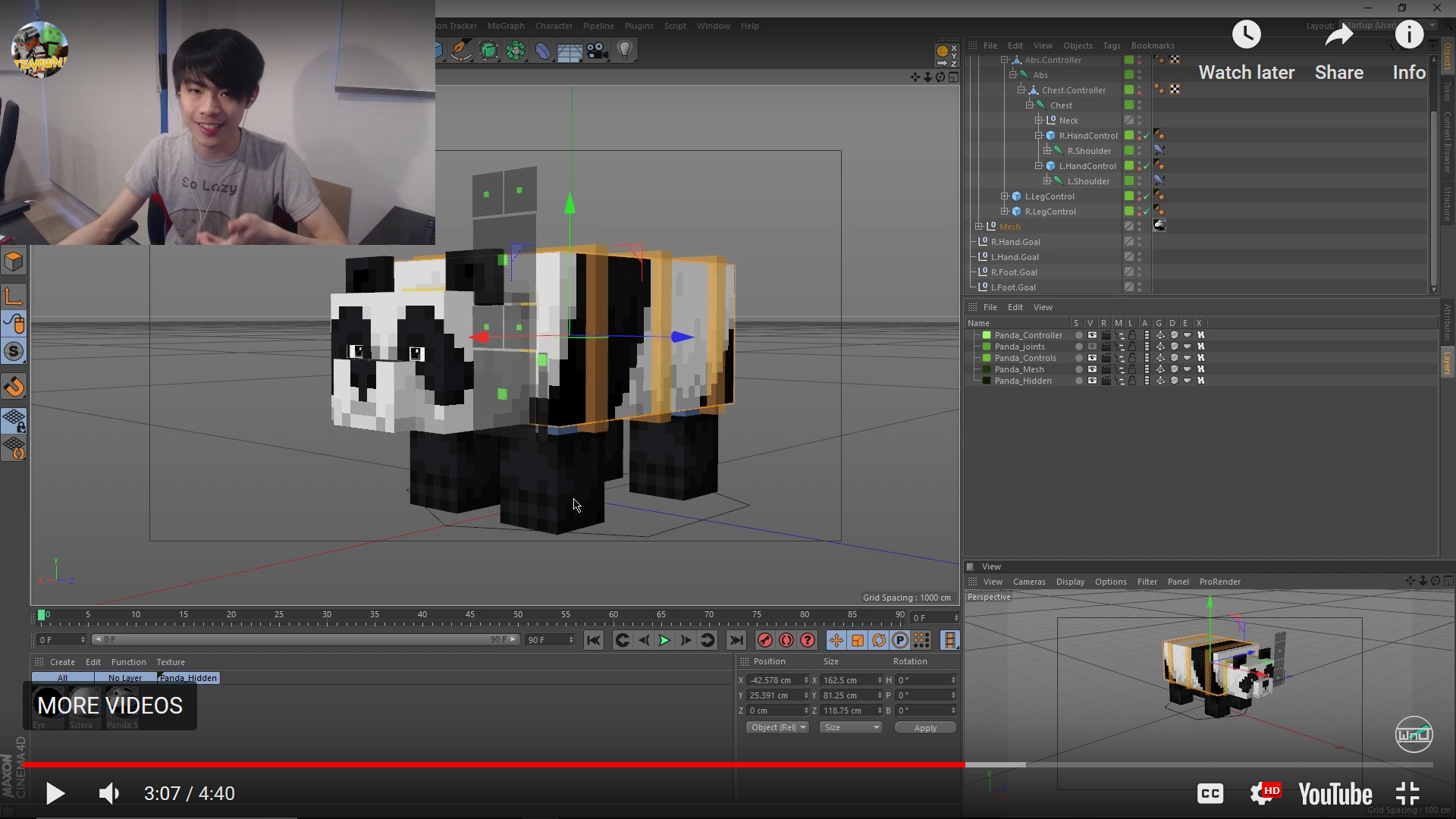
Task: Step to previous frame in timeline
Action: tap(643, 641)
